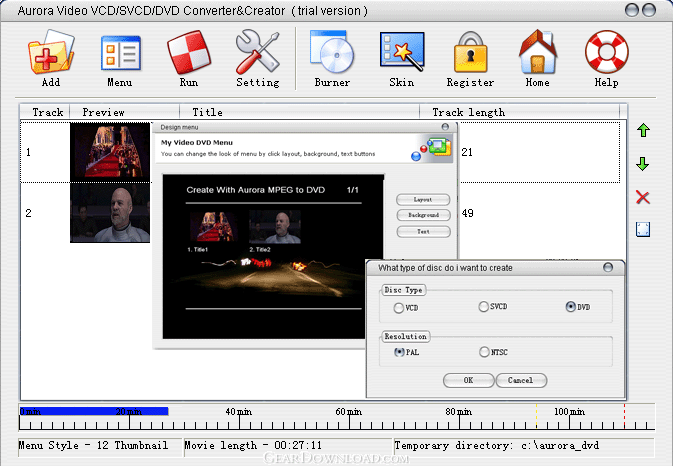Choose NTSC resolution

[493, 352]
